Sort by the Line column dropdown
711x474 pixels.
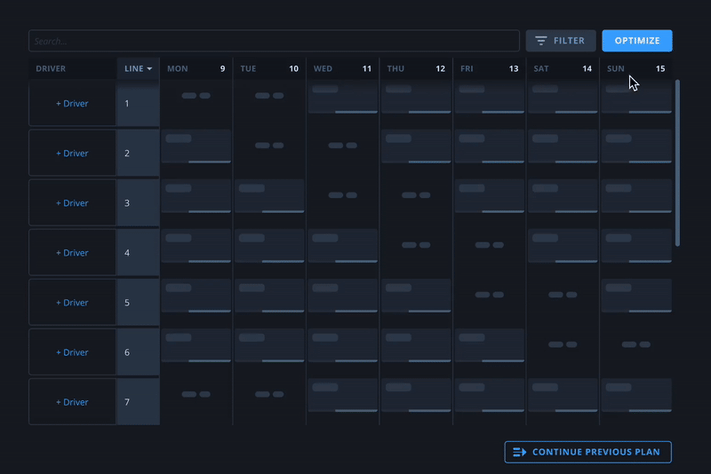pos(138,68)
